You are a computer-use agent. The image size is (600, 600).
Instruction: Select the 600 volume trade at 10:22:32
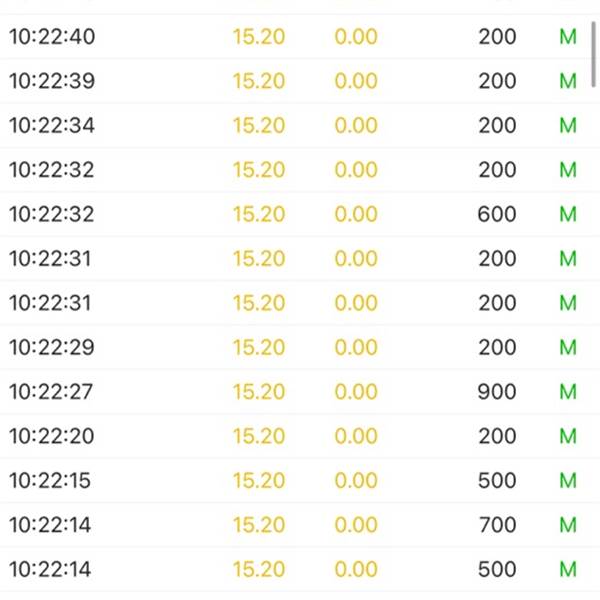(x=497, y=214)
